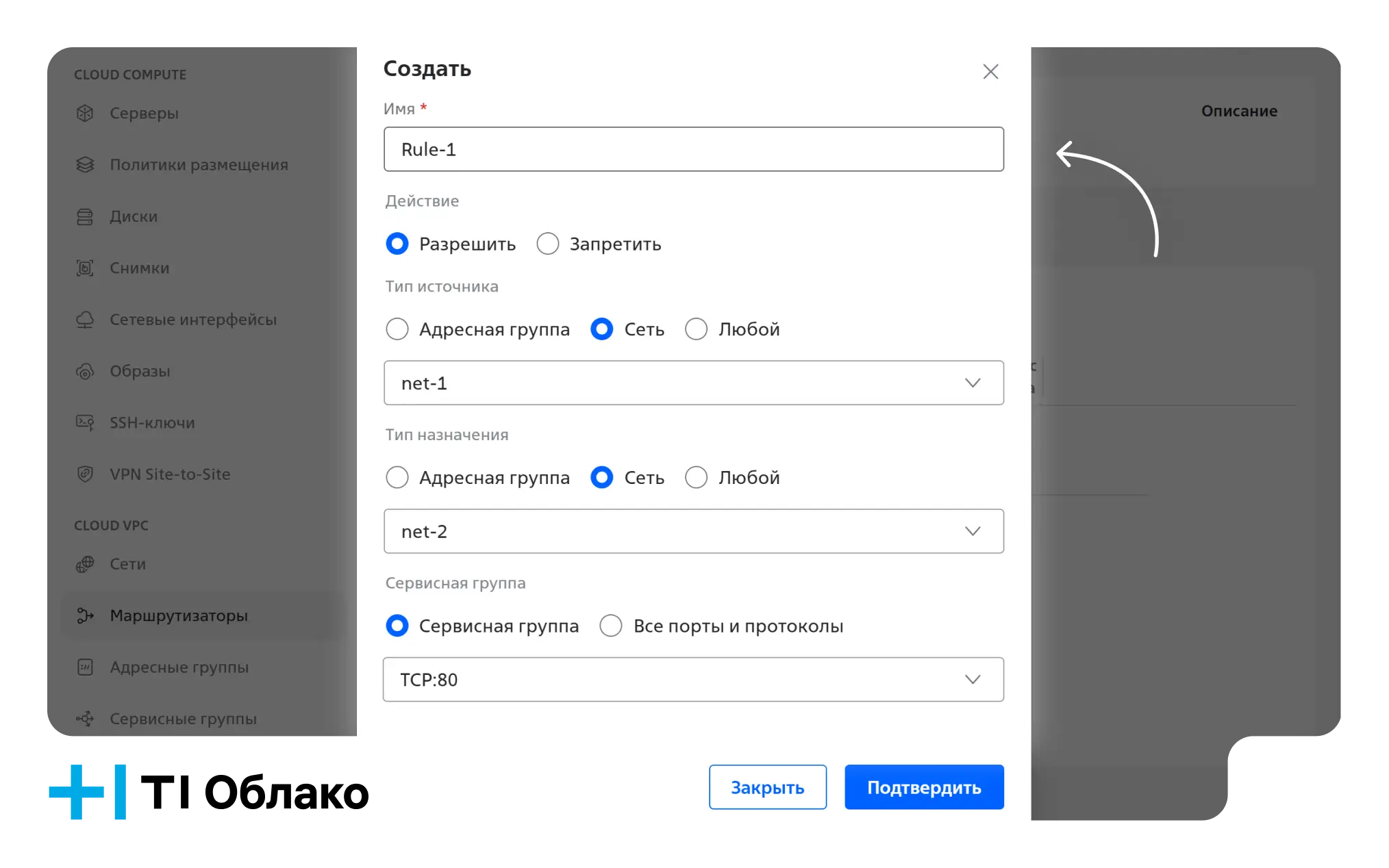
Task: Click the Серверы cube icon
Action: [x=85, y=113]
